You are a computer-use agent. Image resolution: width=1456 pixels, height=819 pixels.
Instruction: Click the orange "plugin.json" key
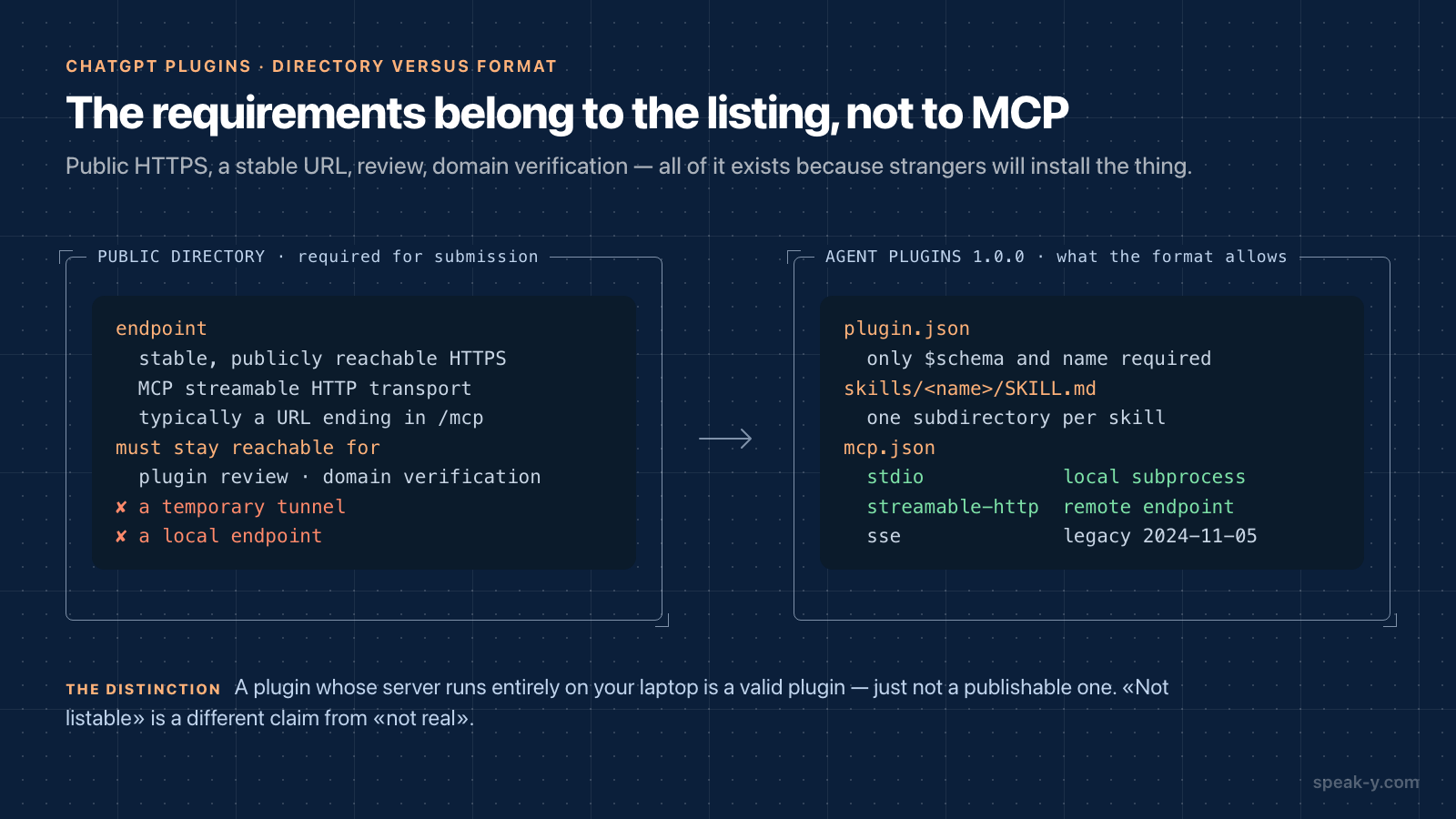906,329
